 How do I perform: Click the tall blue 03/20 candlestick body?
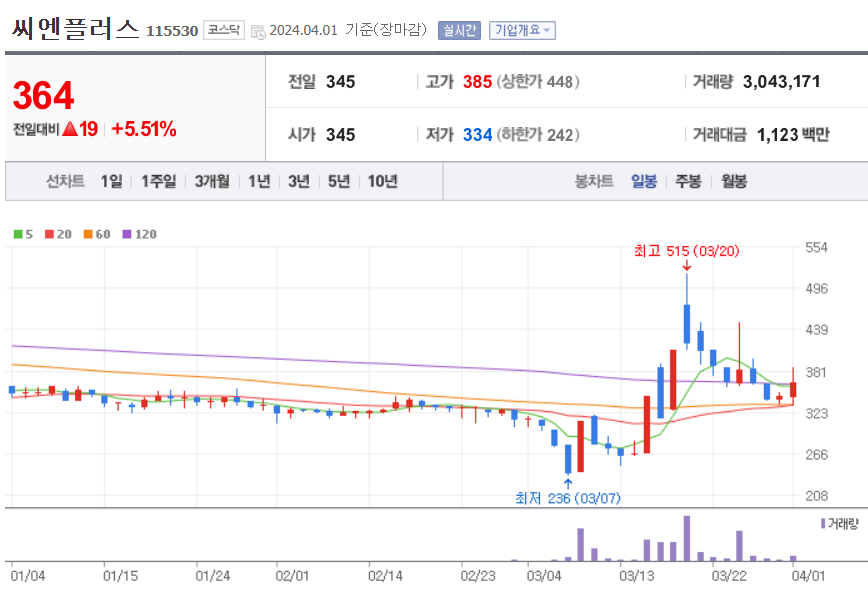coord(687,324)
